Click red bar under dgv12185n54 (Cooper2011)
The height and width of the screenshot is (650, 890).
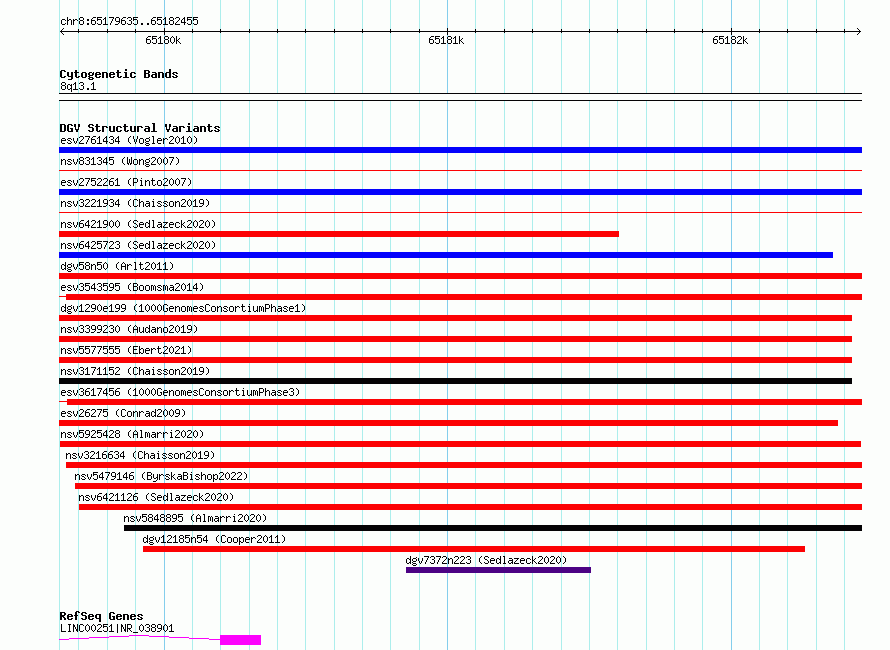pos(474,549)
